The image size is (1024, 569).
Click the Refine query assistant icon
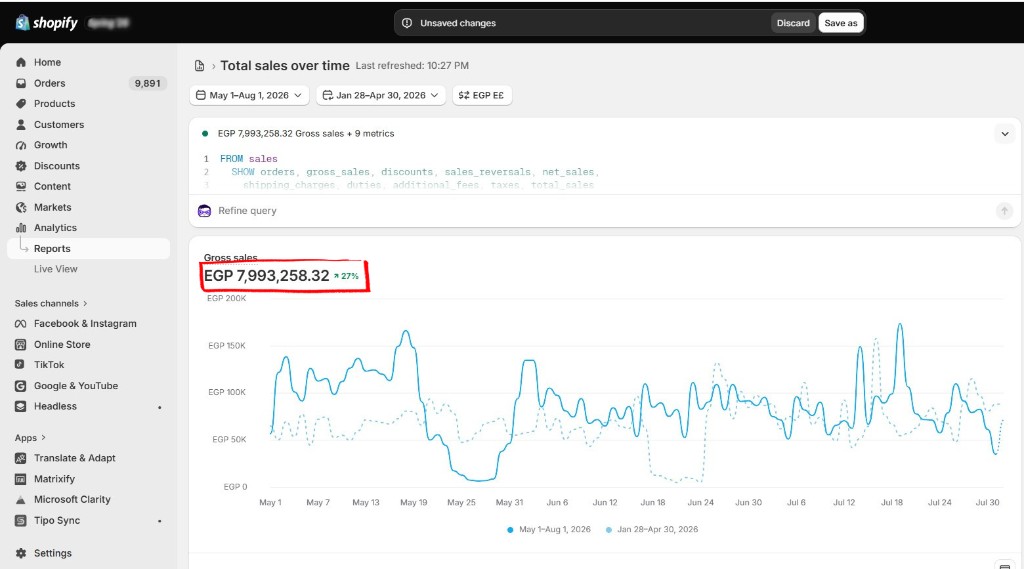(x=204, y=210)
